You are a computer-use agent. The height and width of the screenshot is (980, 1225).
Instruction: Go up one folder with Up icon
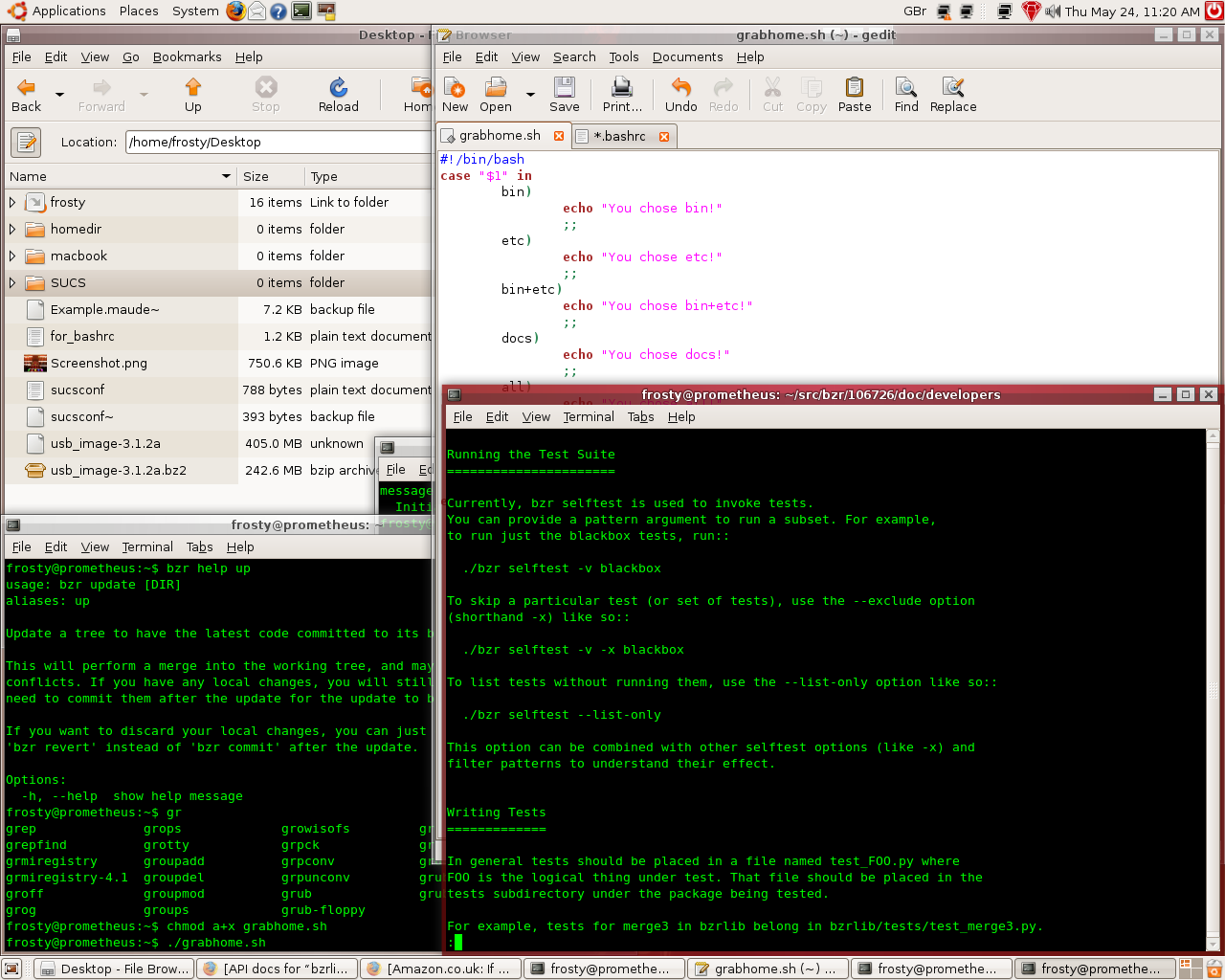coord(193,95)
